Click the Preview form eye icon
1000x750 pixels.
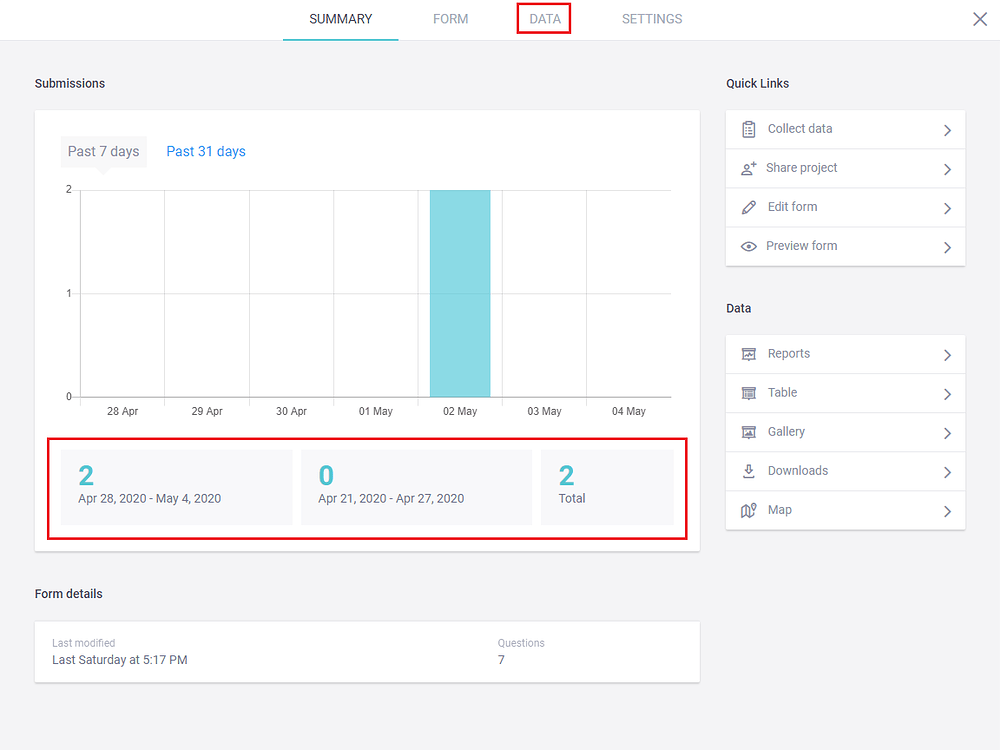pos(748,246)
